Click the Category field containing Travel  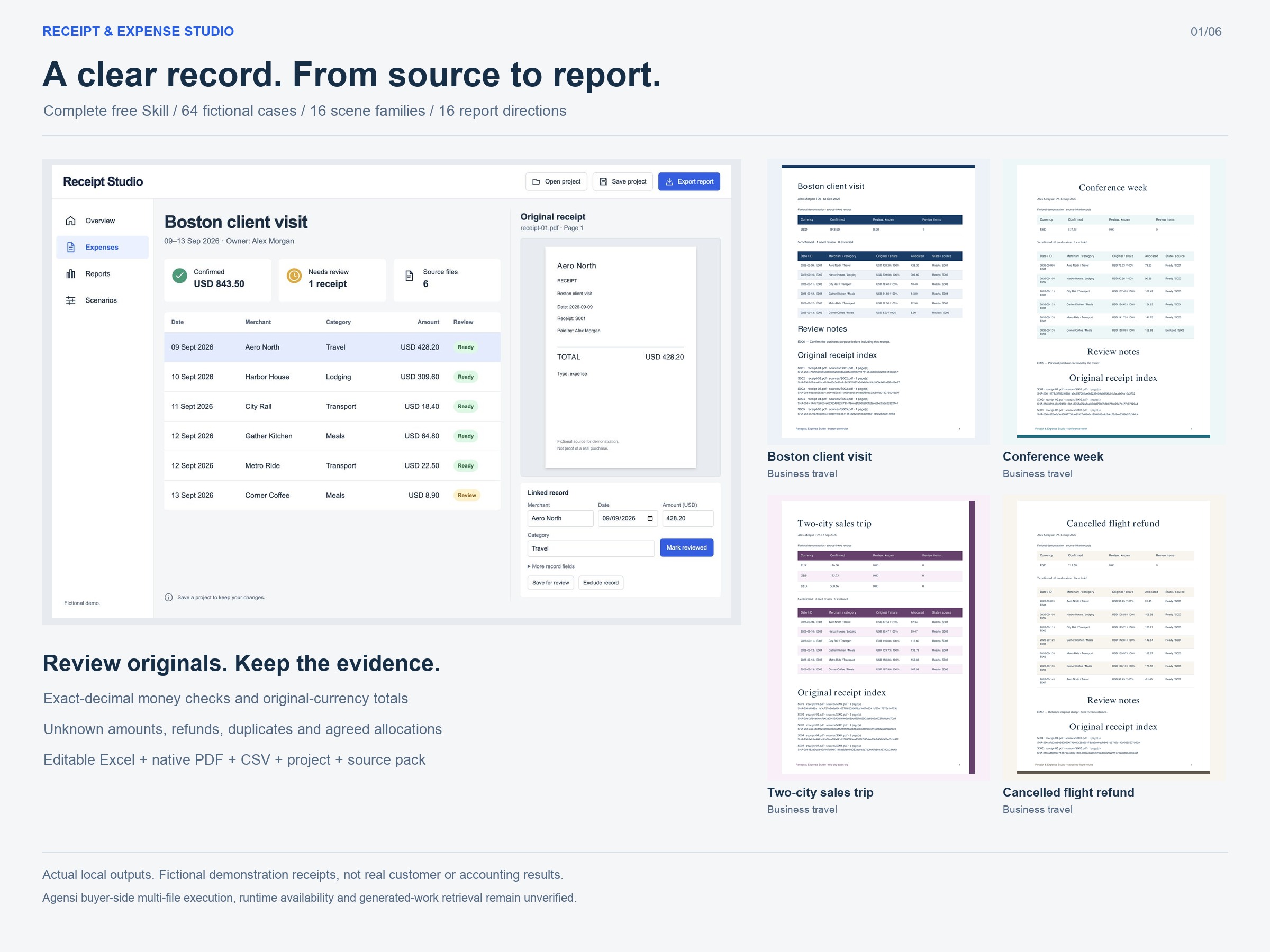pos(591,548)
